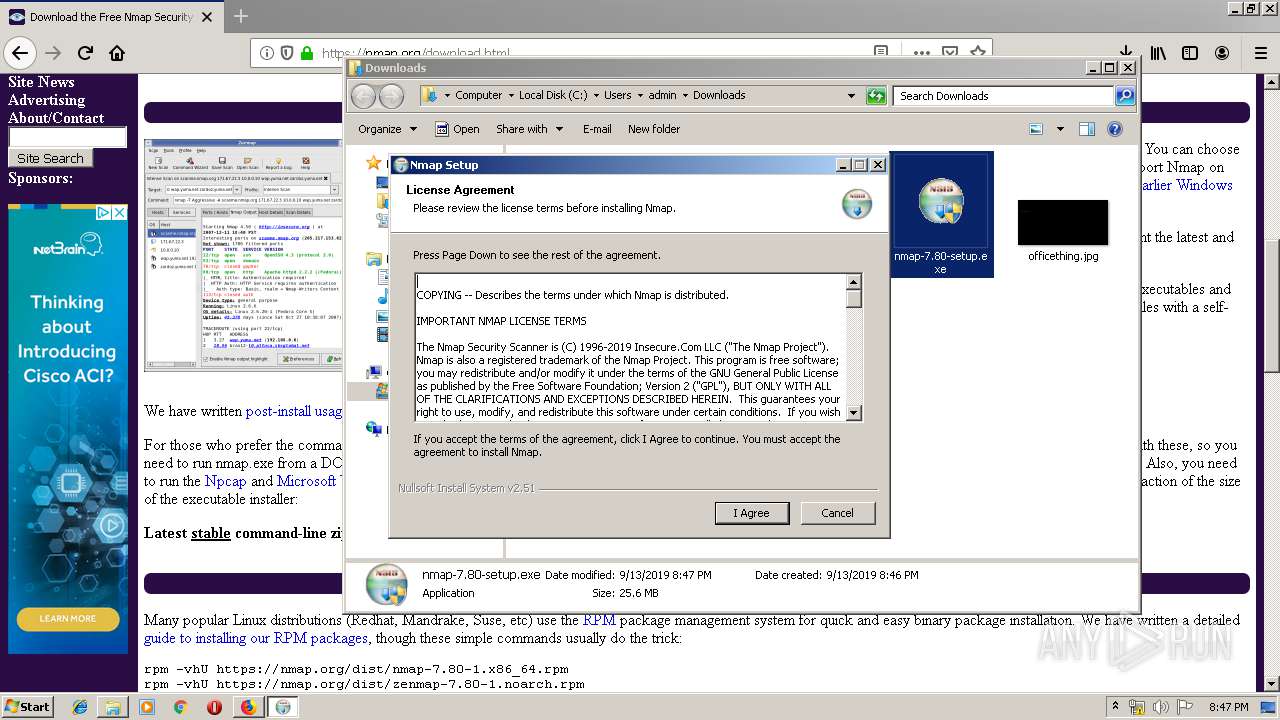Select officething.jpg thumbnail
This screenshot has height=720, width=1280.
click(1063, 222)
